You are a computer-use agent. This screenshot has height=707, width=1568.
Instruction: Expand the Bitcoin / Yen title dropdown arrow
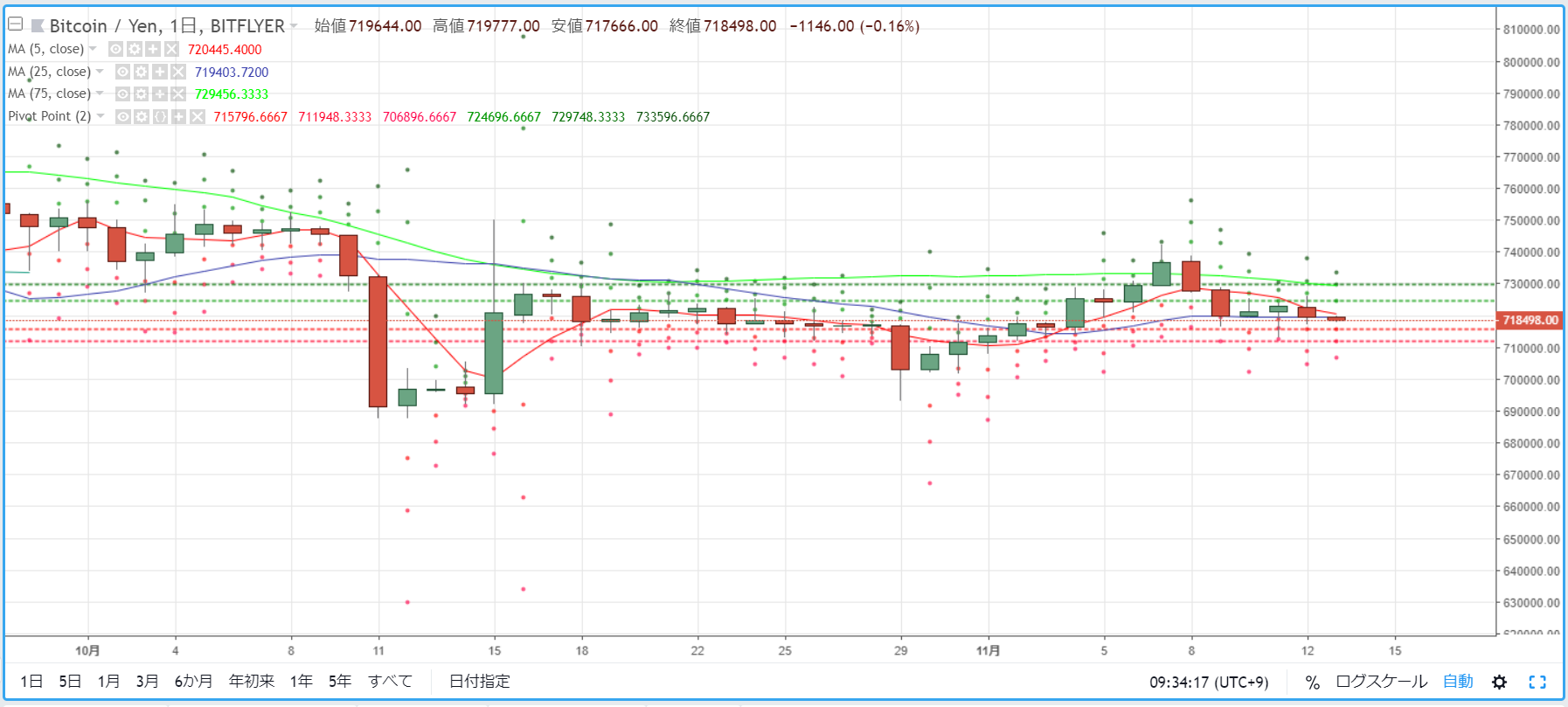coord(294,26)
